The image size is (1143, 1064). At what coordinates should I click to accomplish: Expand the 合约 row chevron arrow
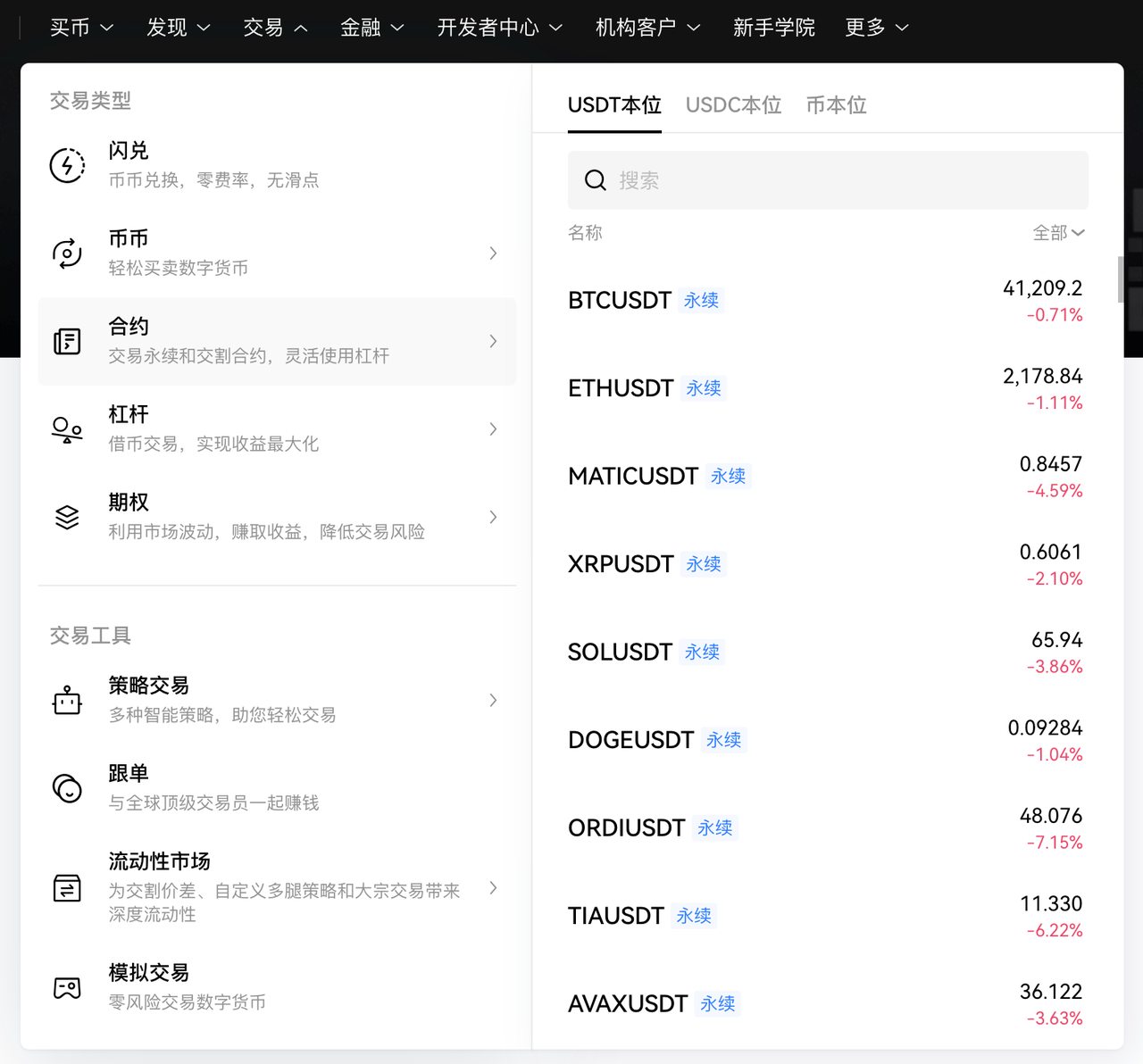[493, 341]
